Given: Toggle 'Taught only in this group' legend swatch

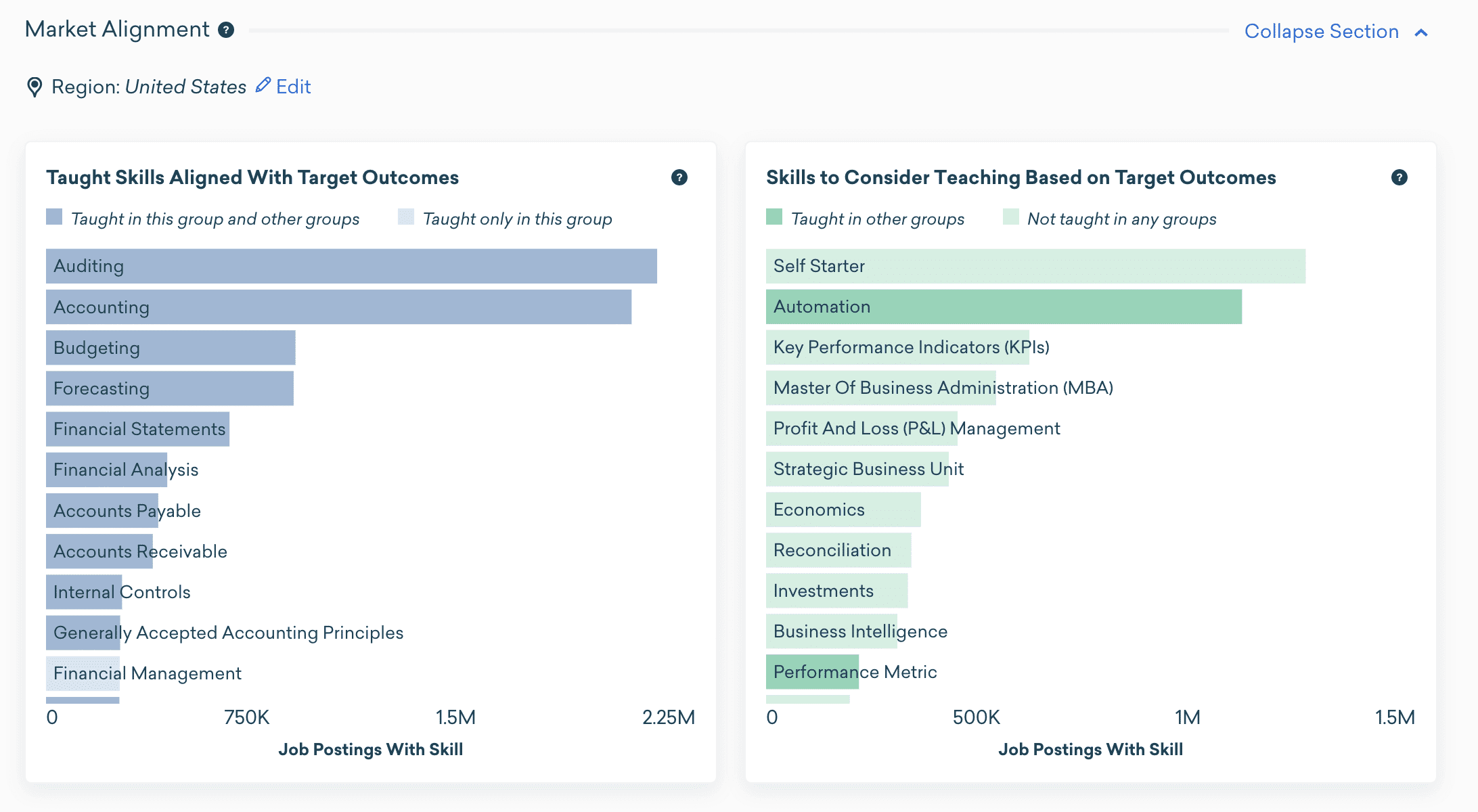Looking at the screenshot, I should (406, 217).
